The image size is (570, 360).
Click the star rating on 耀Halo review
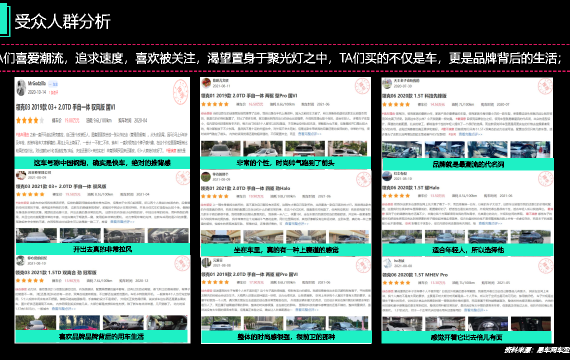pos(396,196)
